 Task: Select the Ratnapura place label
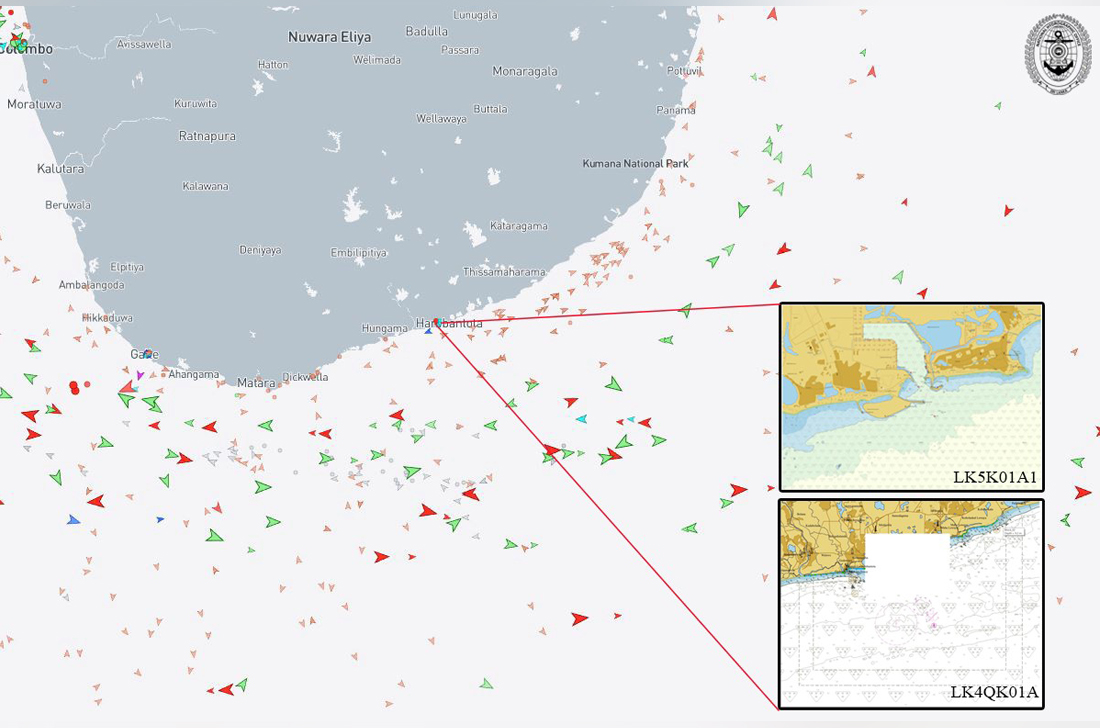(x=207, y=135)
